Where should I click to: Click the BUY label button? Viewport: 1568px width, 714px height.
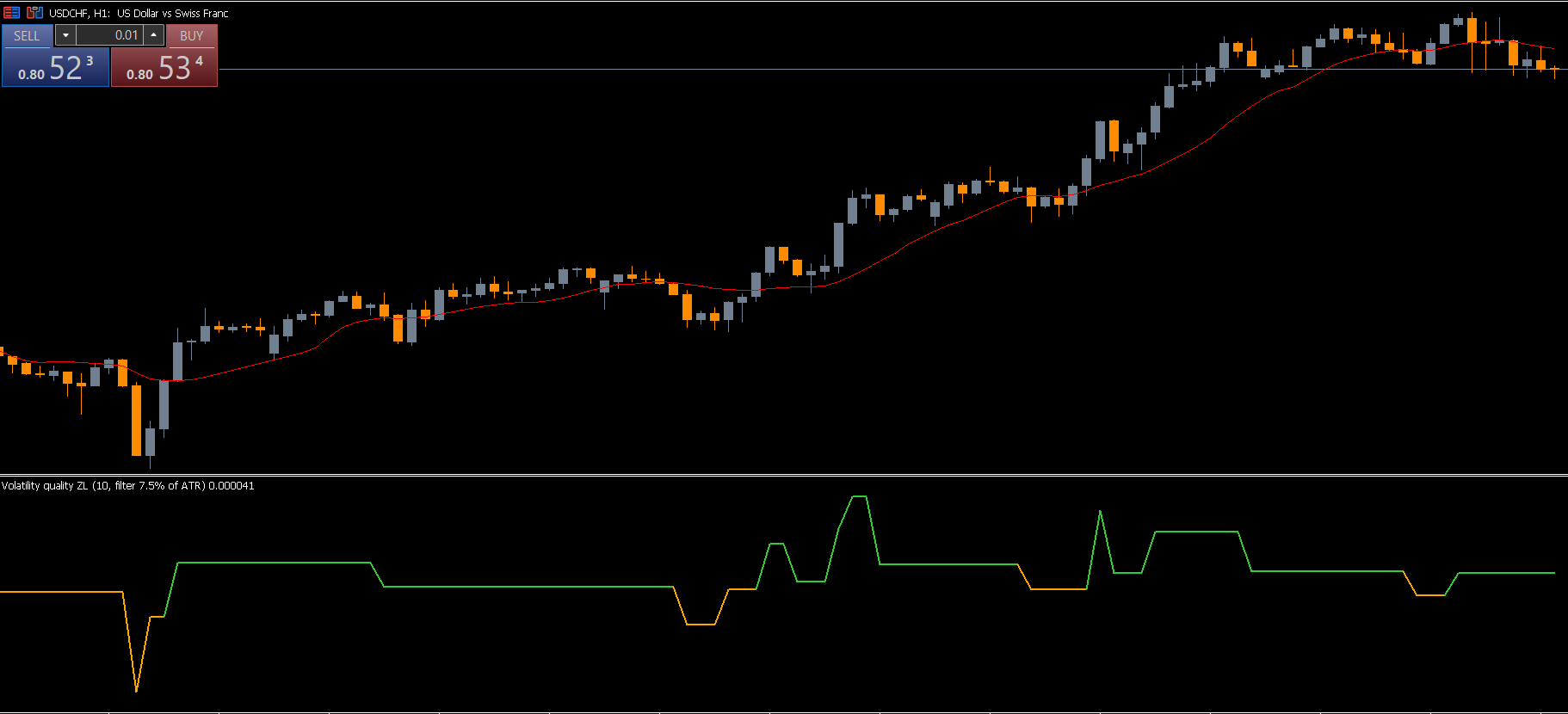[x=191, y=35]
